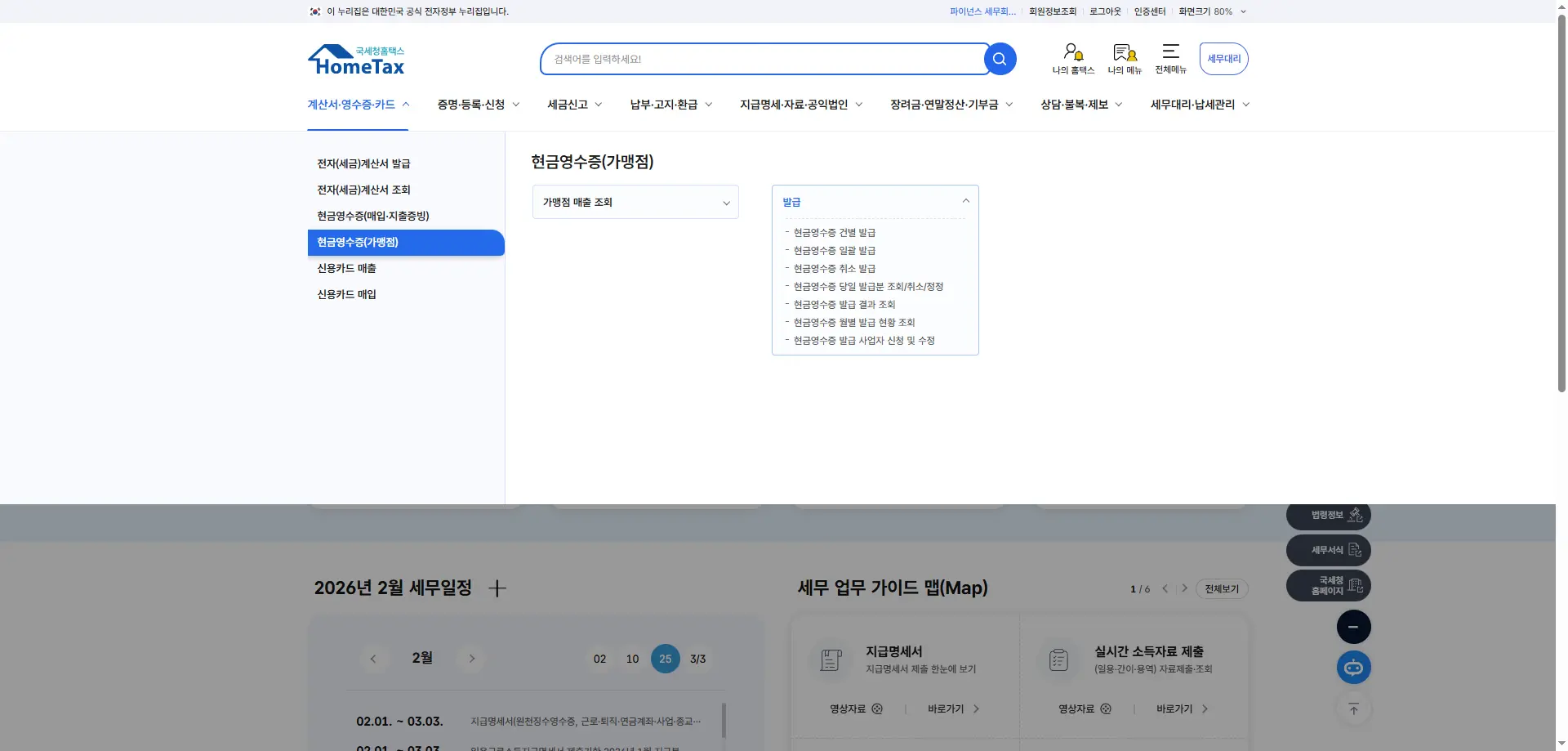The width and height of the screenshot is (1568, 751).
Task: Collapse the floating quick menu with minus button
Action: (1353, 626)
